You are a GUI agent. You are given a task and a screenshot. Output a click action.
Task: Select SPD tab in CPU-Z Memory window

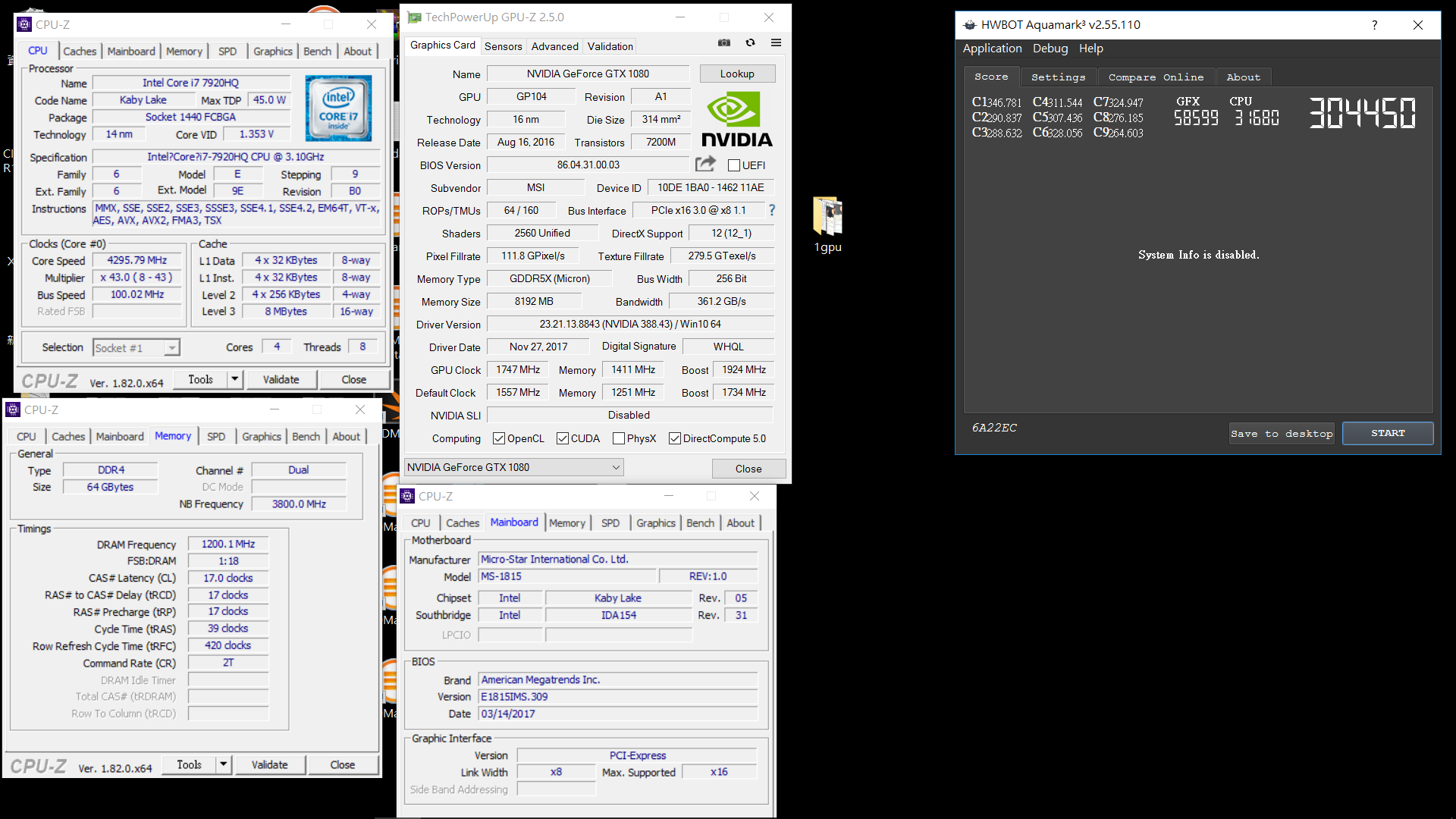coord(216,437)
